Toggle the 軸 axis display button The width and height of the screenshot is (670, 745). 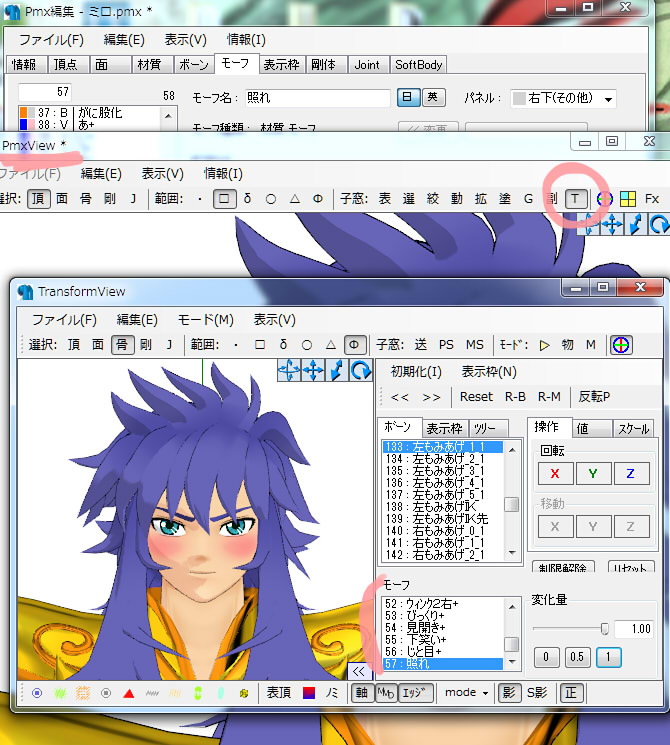pyautogui.click(x=362, y=693)
